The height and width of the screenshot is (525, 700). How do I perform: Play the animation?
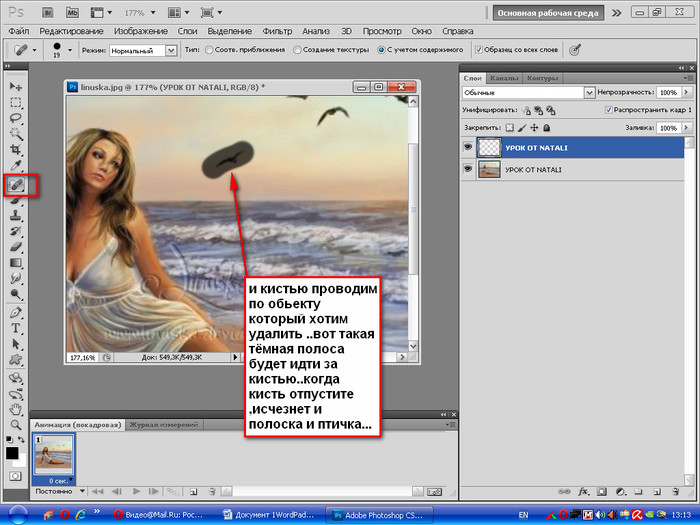(136, 491)
